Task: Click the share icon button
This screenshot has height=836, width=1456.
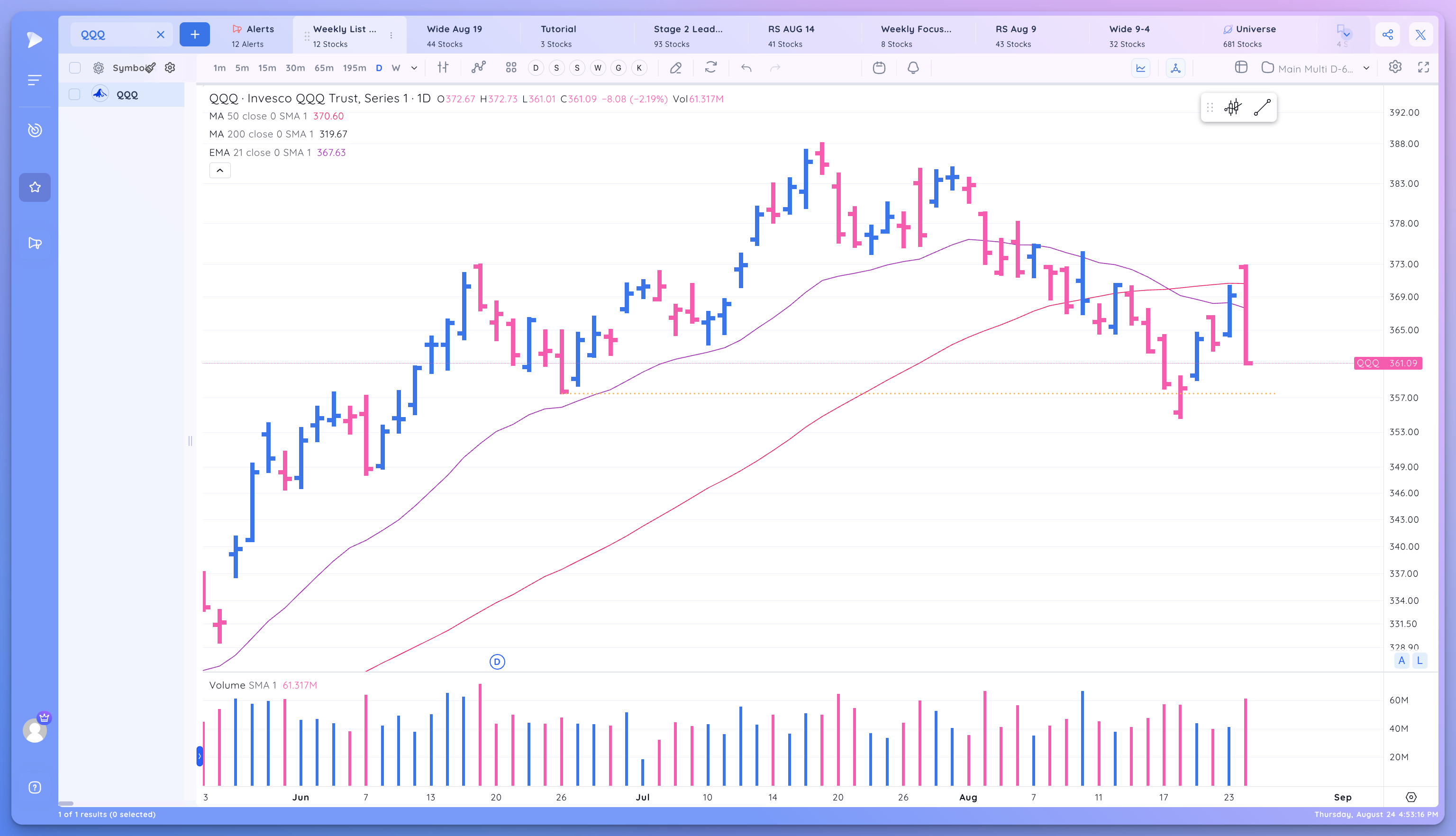Action: (1387, 35)
